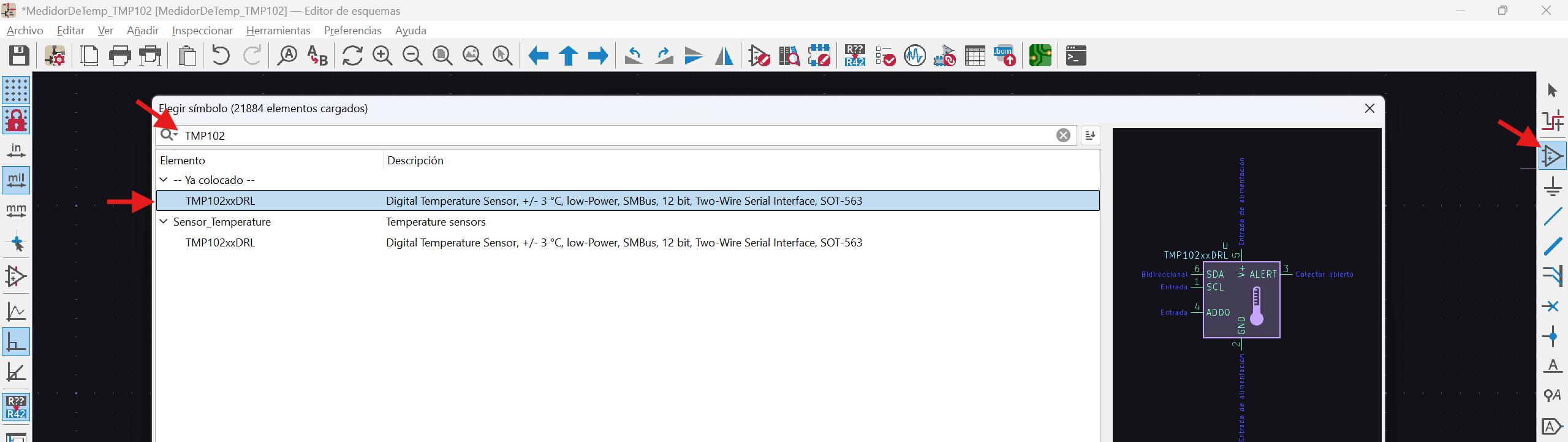Open the Editar menu
This screenshot has height=442, width=1568.
[70, 30]
